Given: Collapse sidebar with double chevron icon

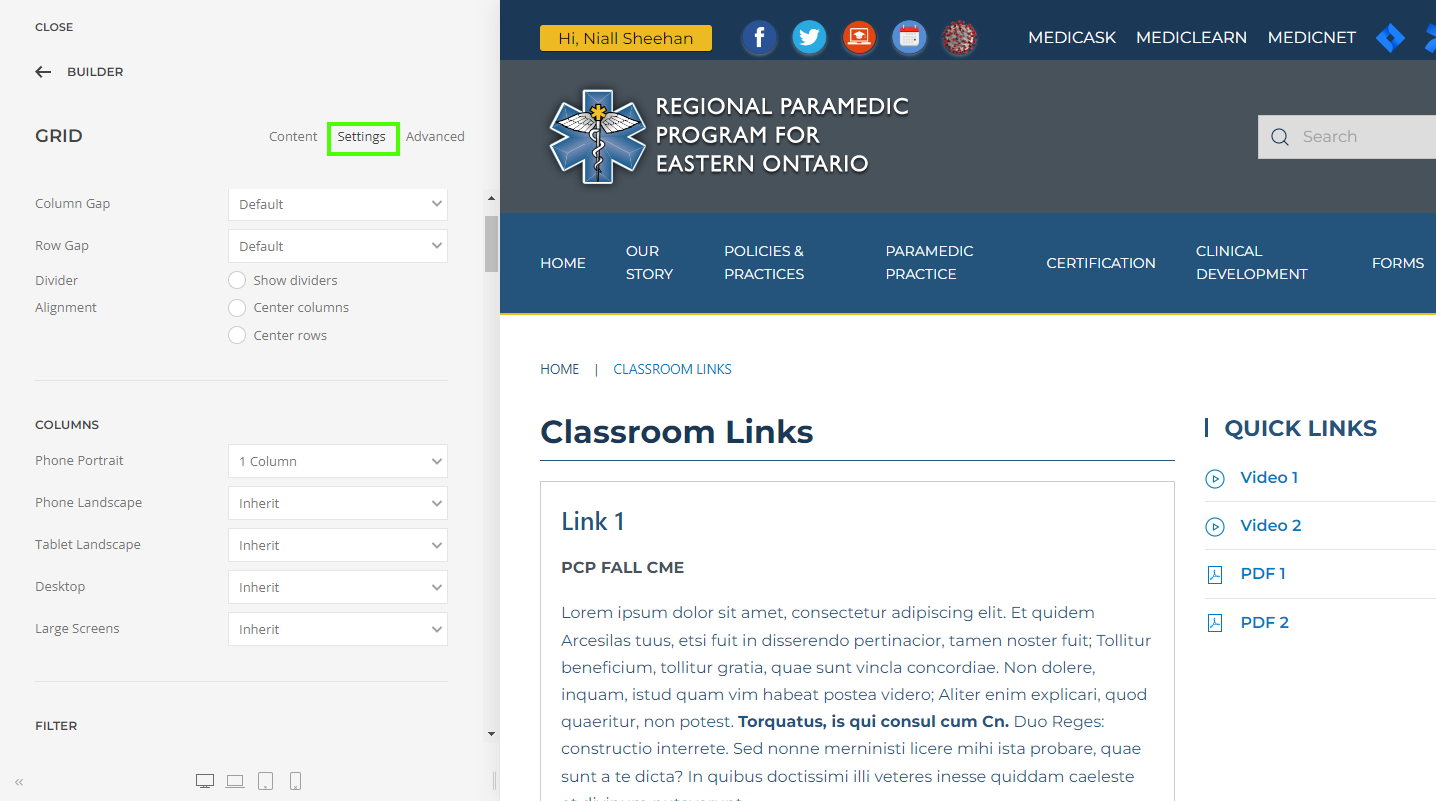Looking at the screenshot, I should 19,782.
